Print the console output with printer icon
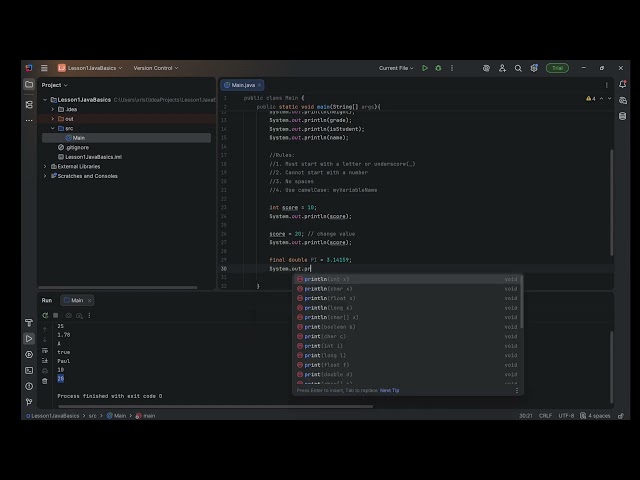 coord(45,371)
